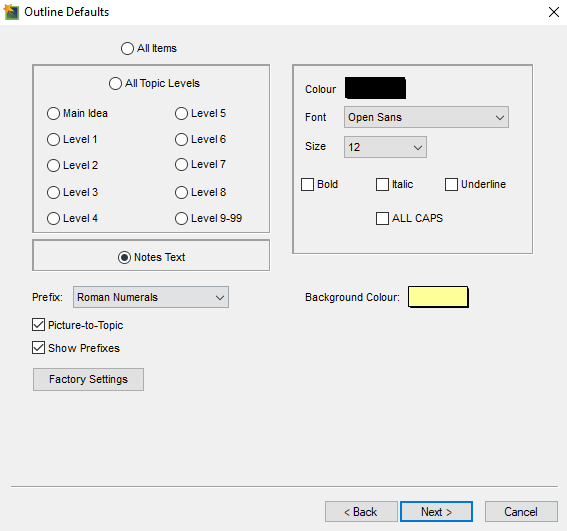Image resolution: width=567 pixels, height=531 pixels.
Task: Uncheck the Picture-to-Topic checkbox
Action: [38, 325]
